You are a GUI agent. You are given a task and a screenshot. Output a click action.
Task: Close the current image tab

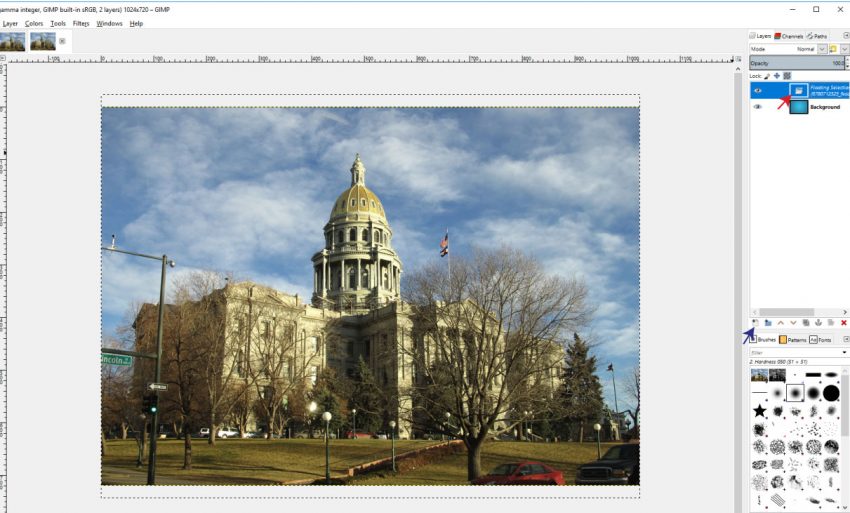(x=62, y=41)
